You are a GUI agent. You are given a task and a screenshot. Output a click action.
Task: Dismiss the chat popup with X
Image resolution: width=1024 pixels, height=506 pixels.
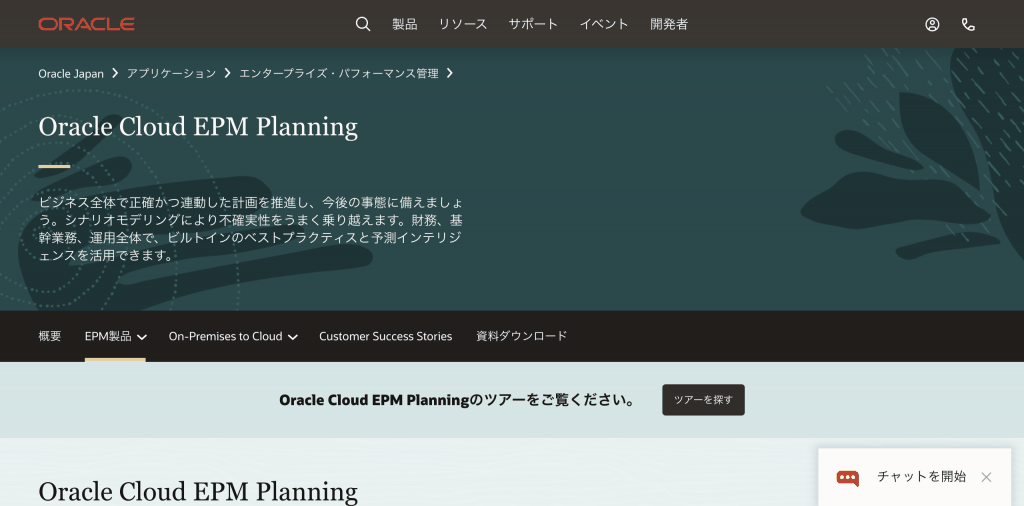coord(986,477)
